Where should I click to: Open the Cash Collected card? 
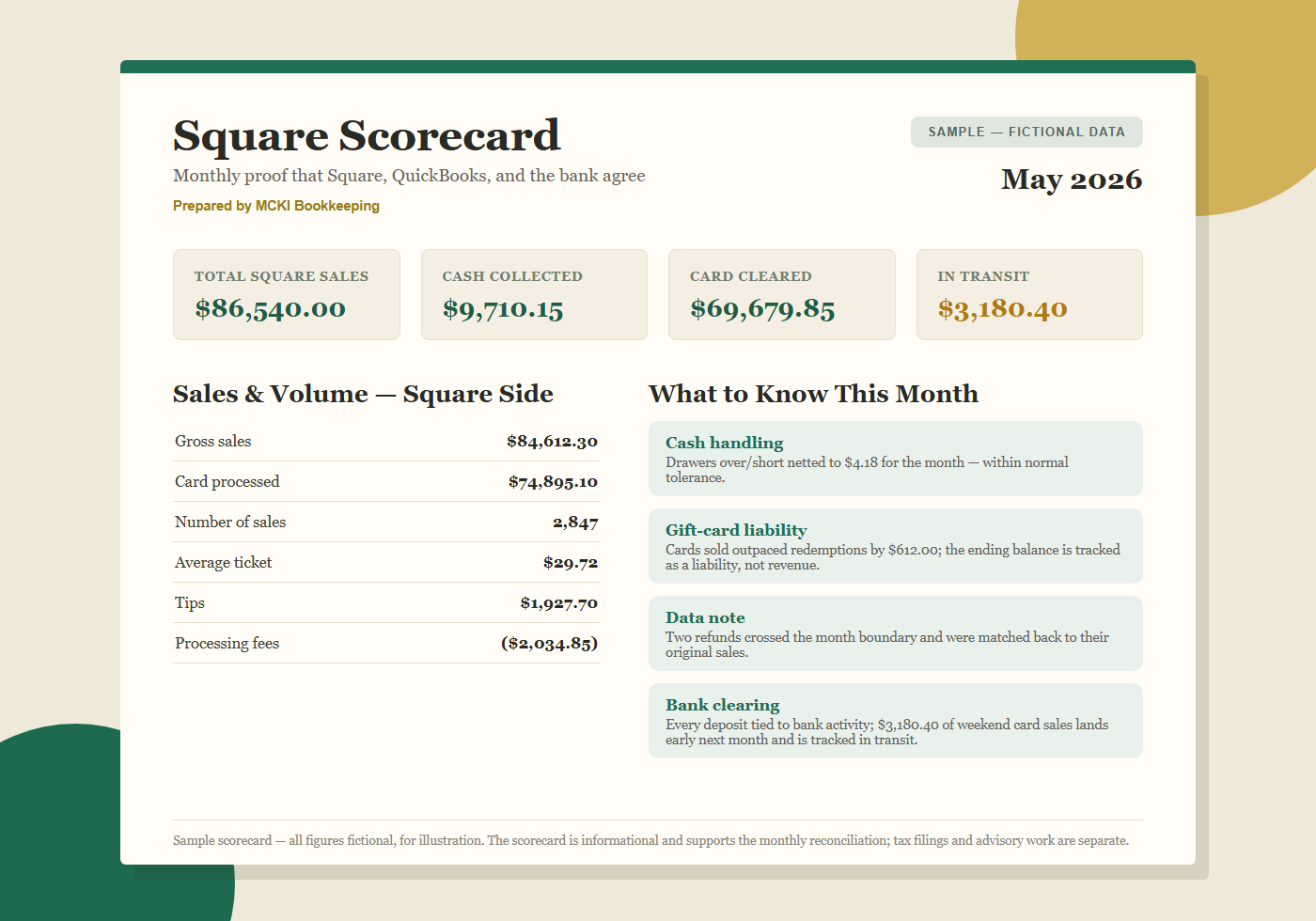click(x=534, y=294)
